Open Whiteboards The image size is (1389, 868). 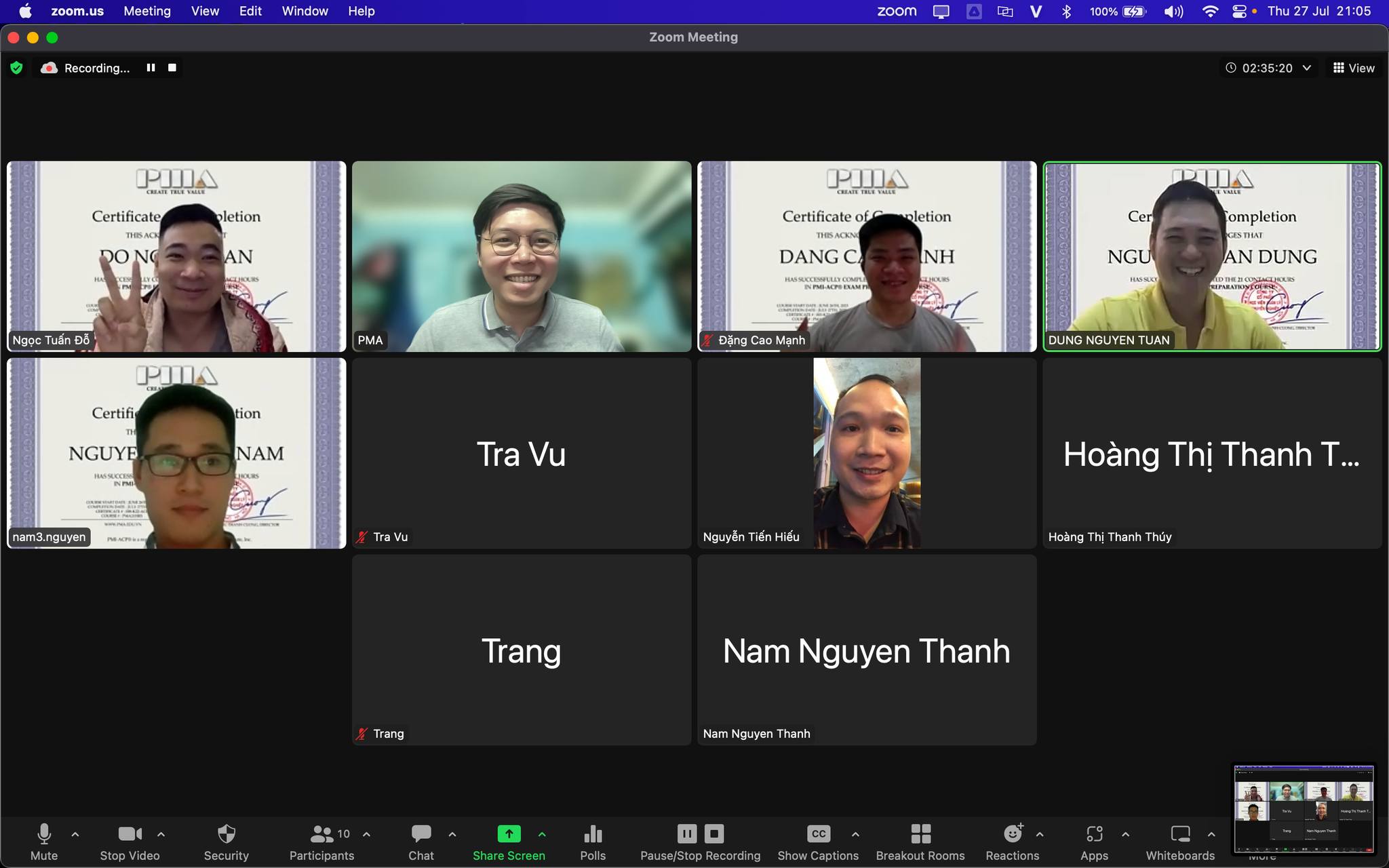click(x=1180, y=842)
